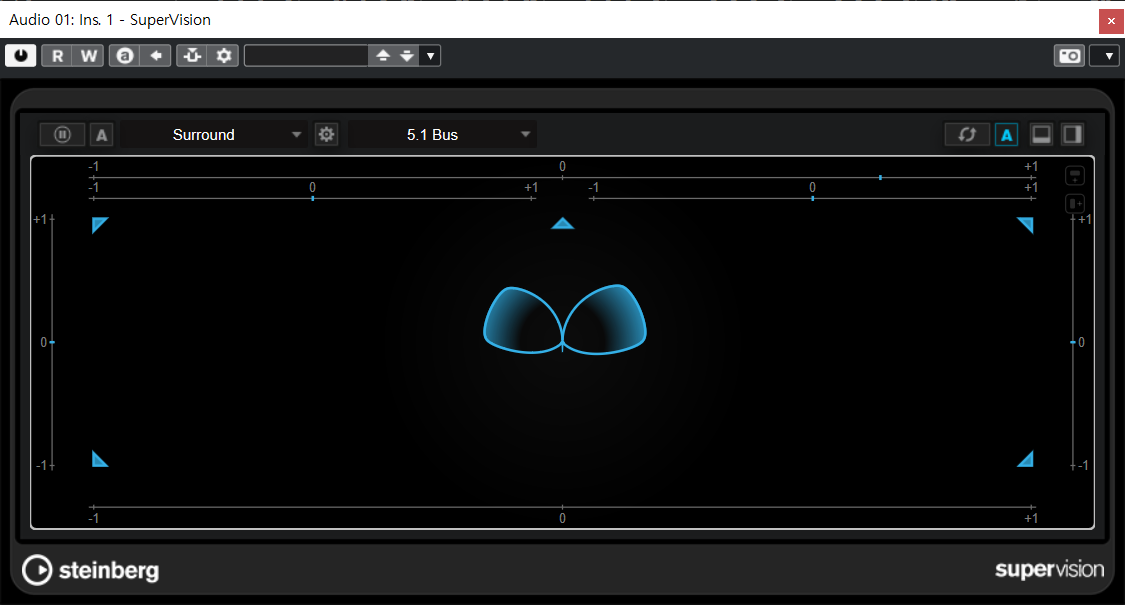Open the preset management dropdown arrow

click(430, 56)
